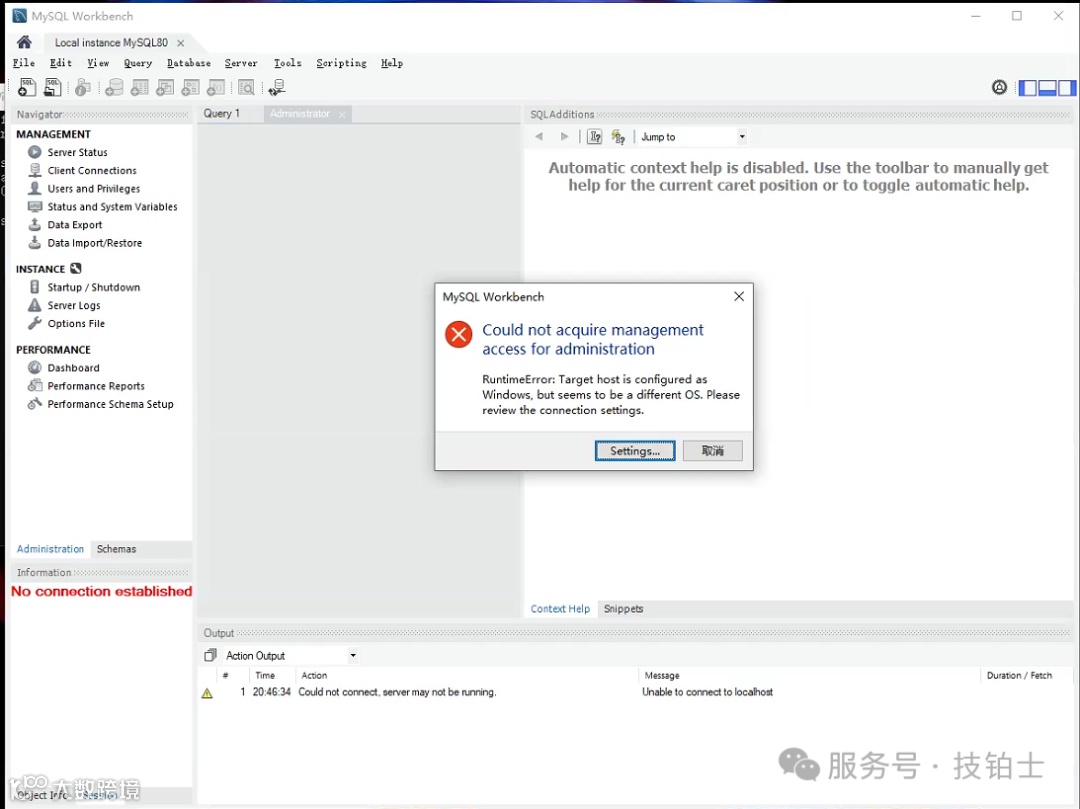The width and height of the screenshot is (1080, 809).
Task: Open the Query menu
Action: coord(138,63)
